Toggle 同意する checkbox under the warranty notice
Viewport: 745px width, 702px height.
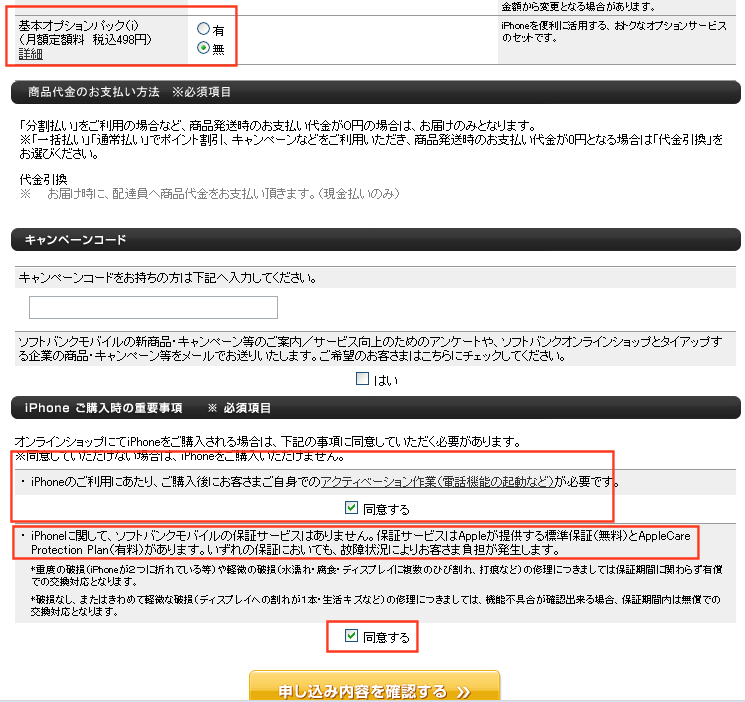[x=351, y=636]
